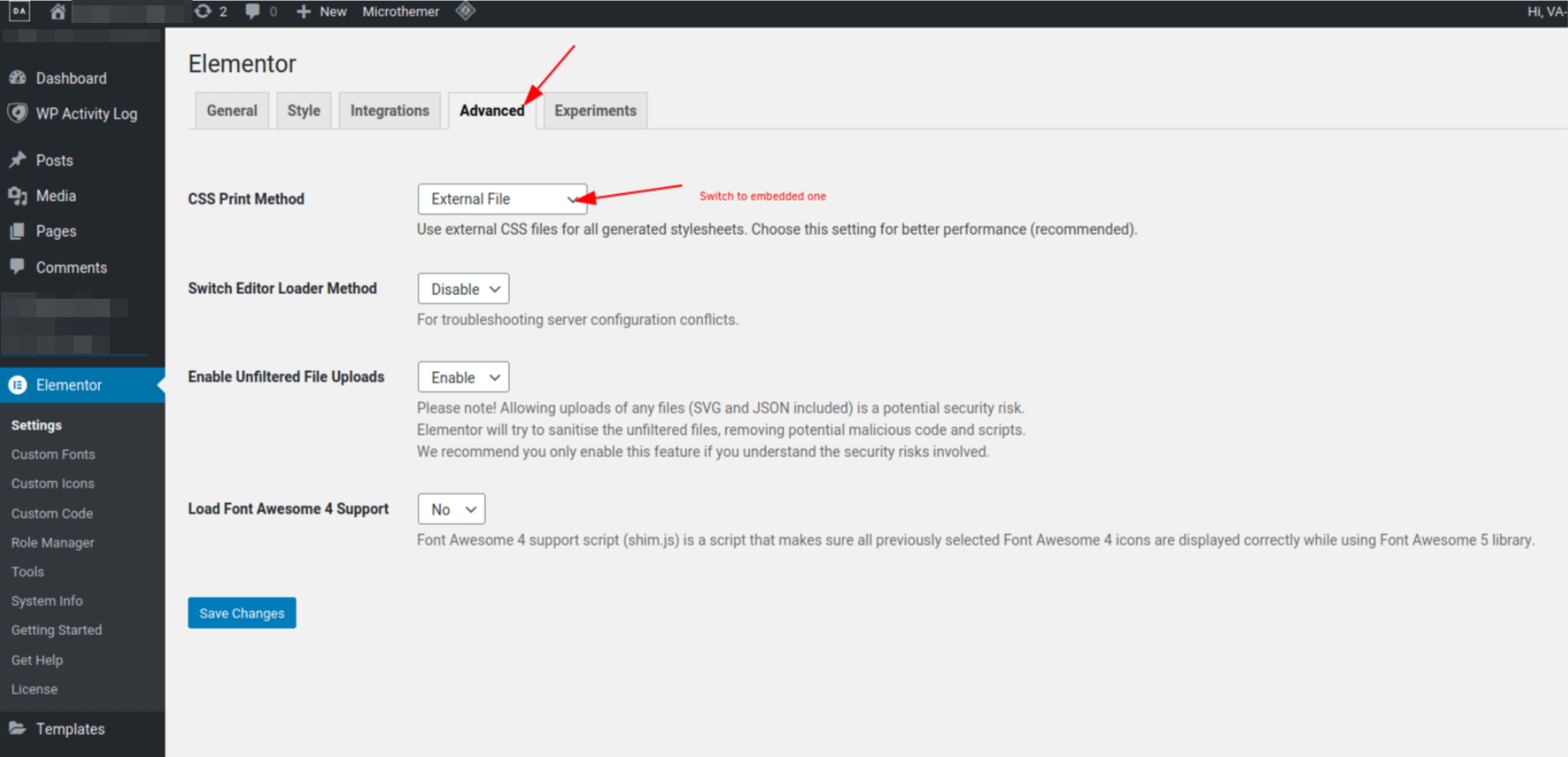Image resolution: width=1568 pixels, height=757 pixels.
Task: Click the Hi, VA user greeting
Action: [x=1547, y=11]
